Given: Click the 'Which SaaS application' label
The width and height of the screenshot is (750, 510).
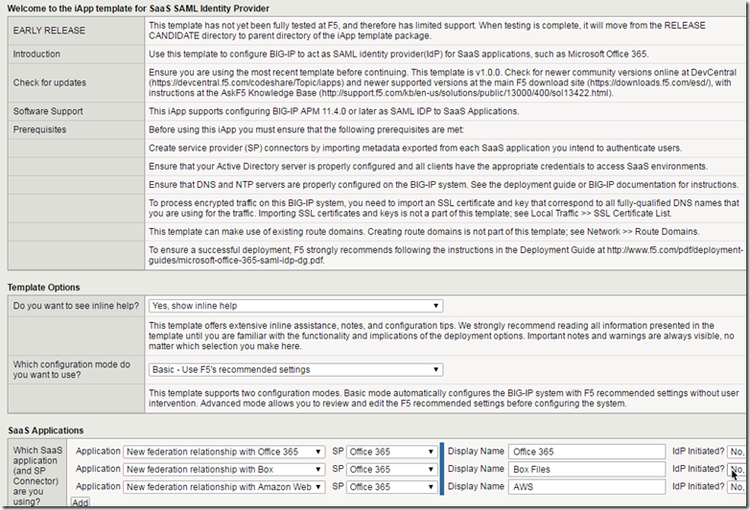Looking at the screenshot, I should (38, 476).
